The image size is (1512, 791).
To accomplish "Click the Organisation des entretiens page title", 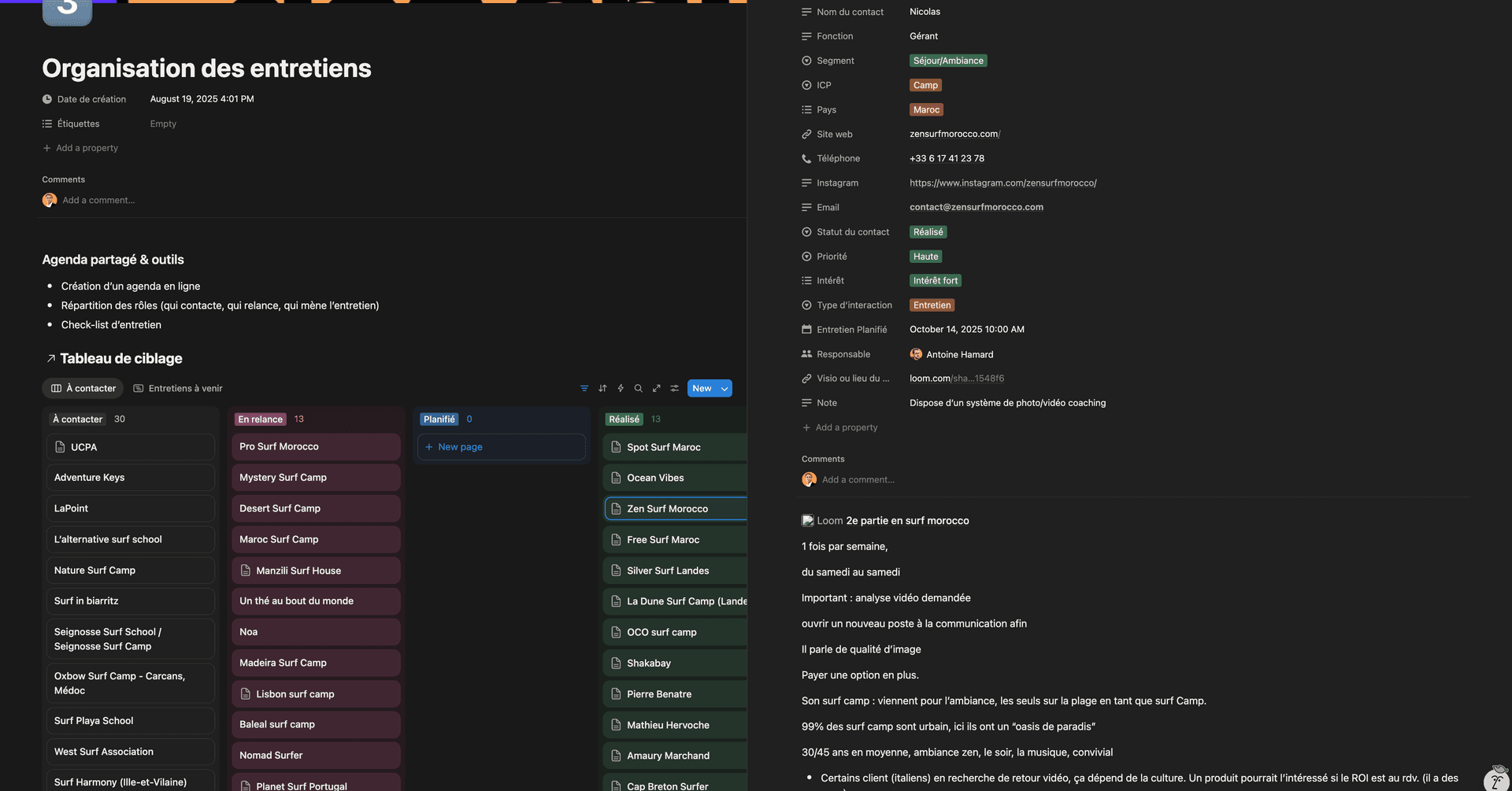I will (206, 68).
